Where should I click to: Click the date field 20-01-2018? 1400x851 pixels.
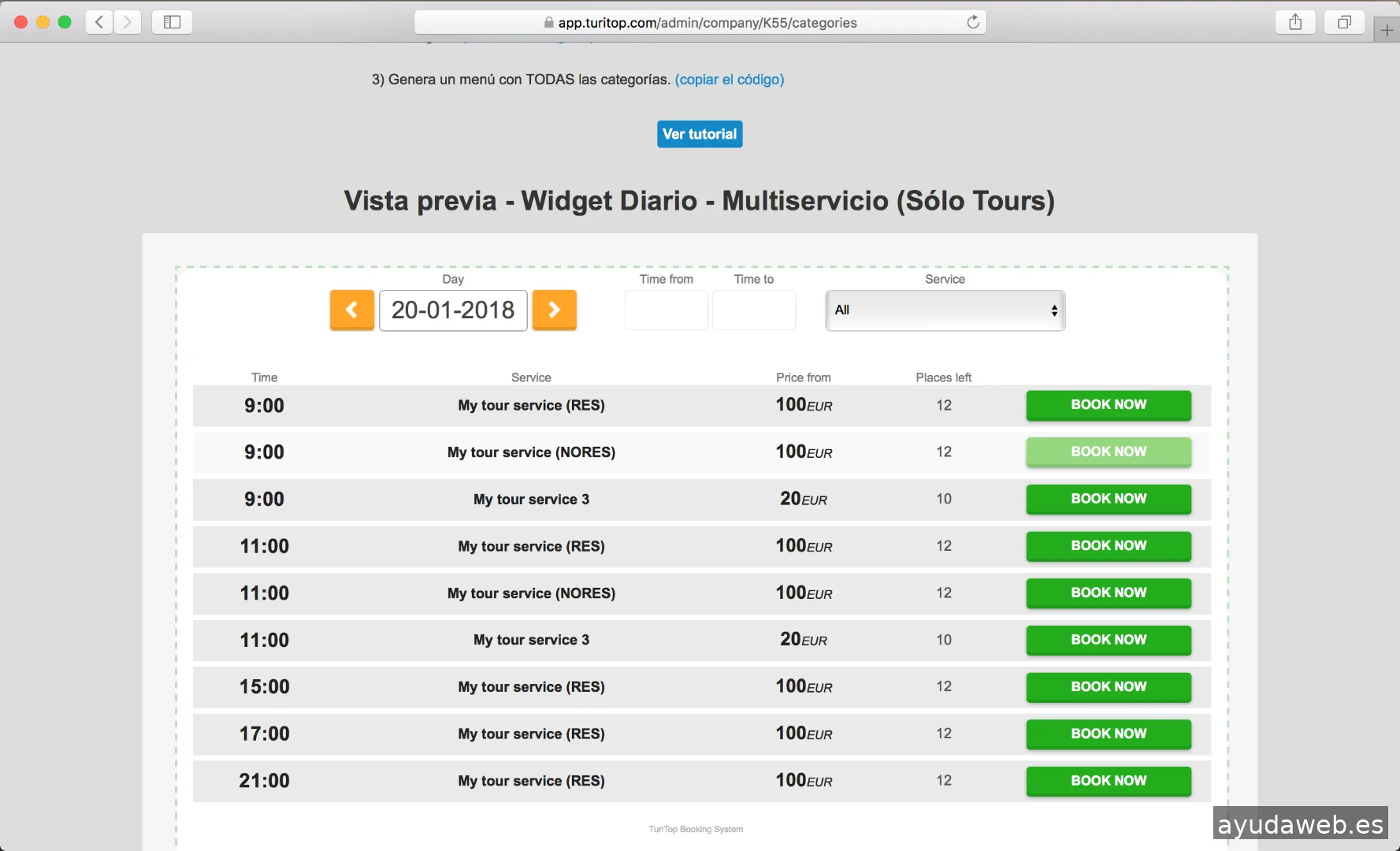(453, 310)
